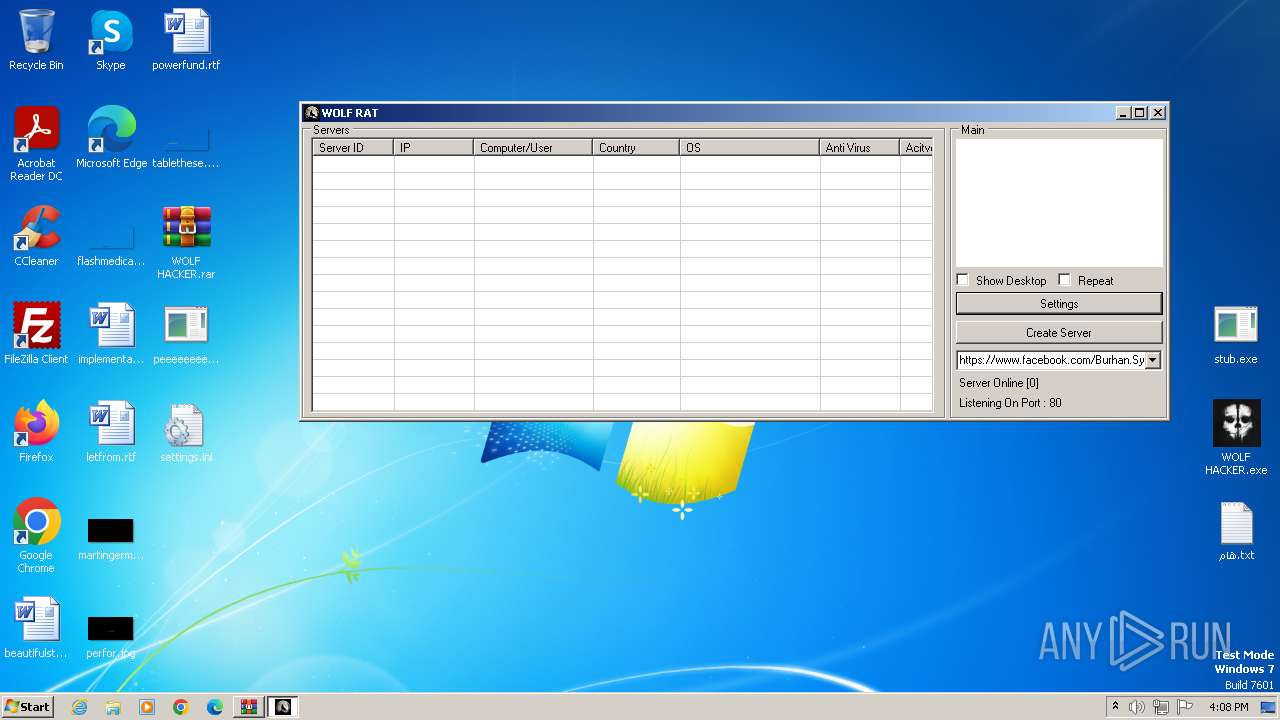Select the implementa document icon
Screen dimensions: 1280x720
(111, 334)
